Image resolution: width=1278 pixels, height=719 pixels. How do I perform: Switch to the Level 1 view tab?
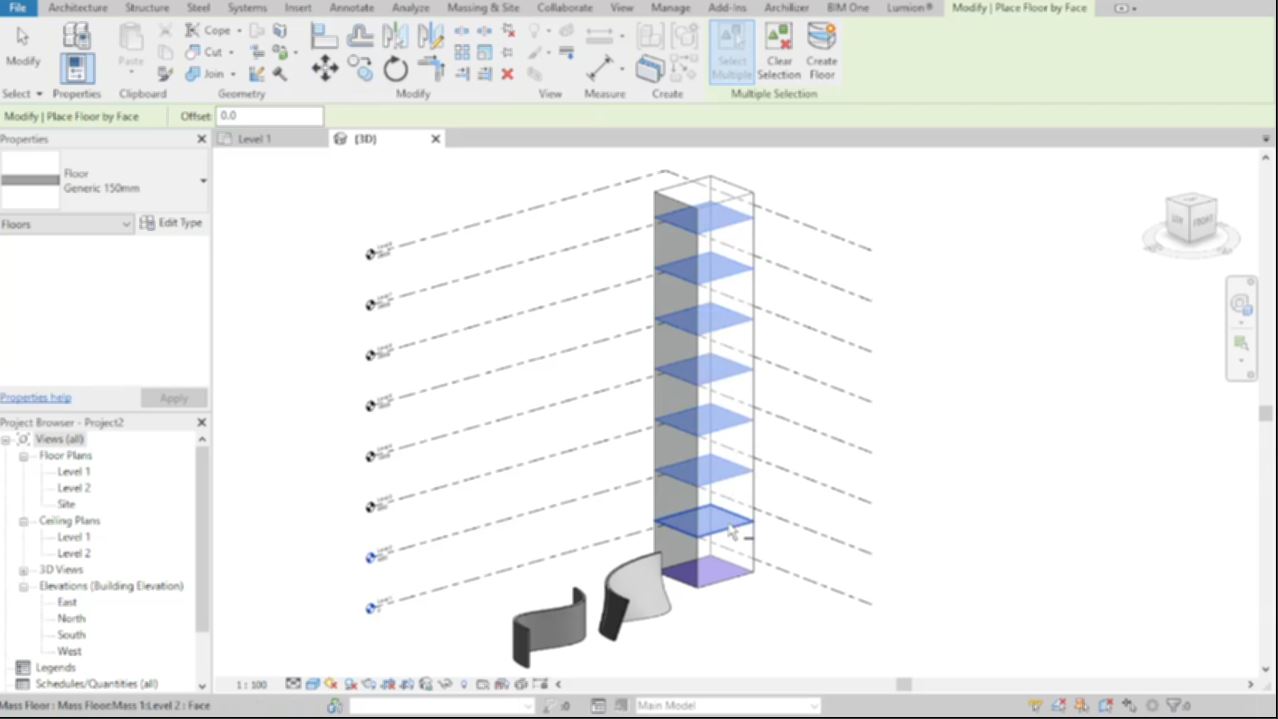click(254, 139)
